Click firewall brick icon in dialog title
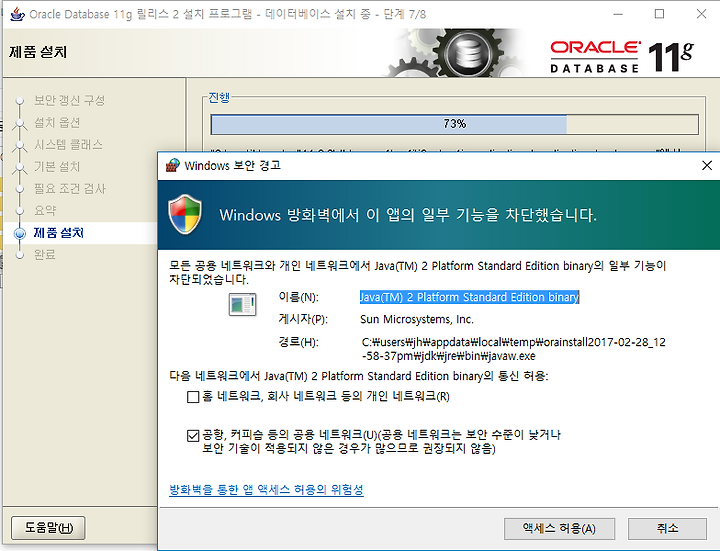The width and height of the screenshot is (720, 551). click(x=173, y=165)
